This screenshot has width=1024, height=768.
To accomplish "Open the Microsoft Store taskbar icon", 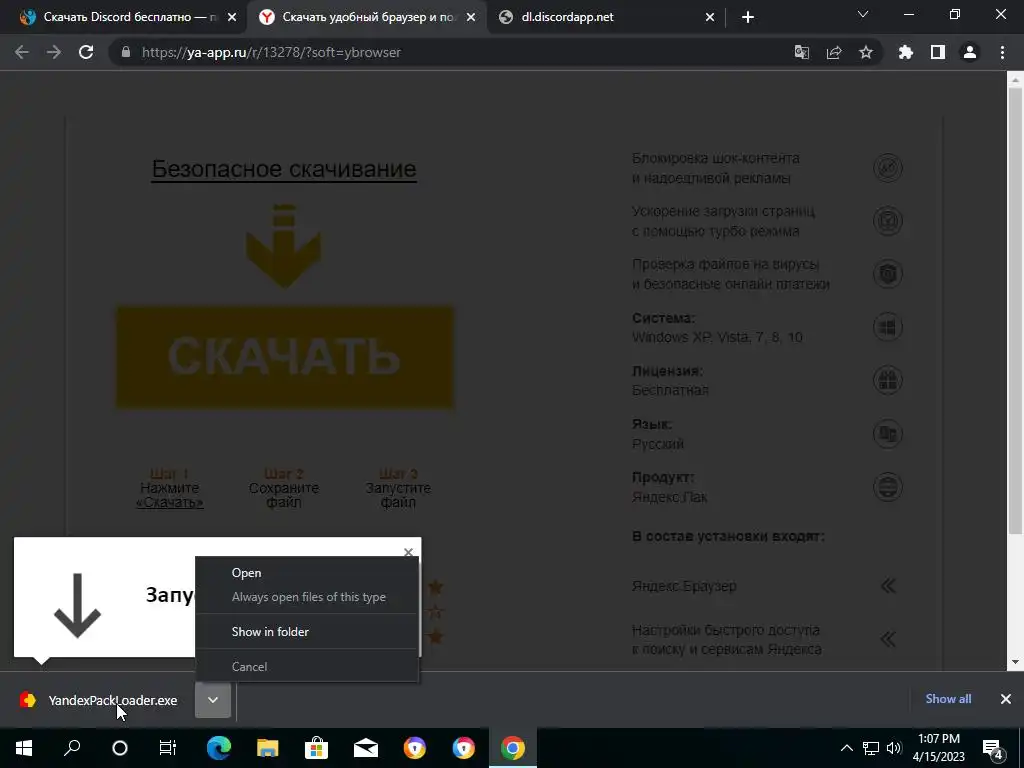I will pos(316,748).
